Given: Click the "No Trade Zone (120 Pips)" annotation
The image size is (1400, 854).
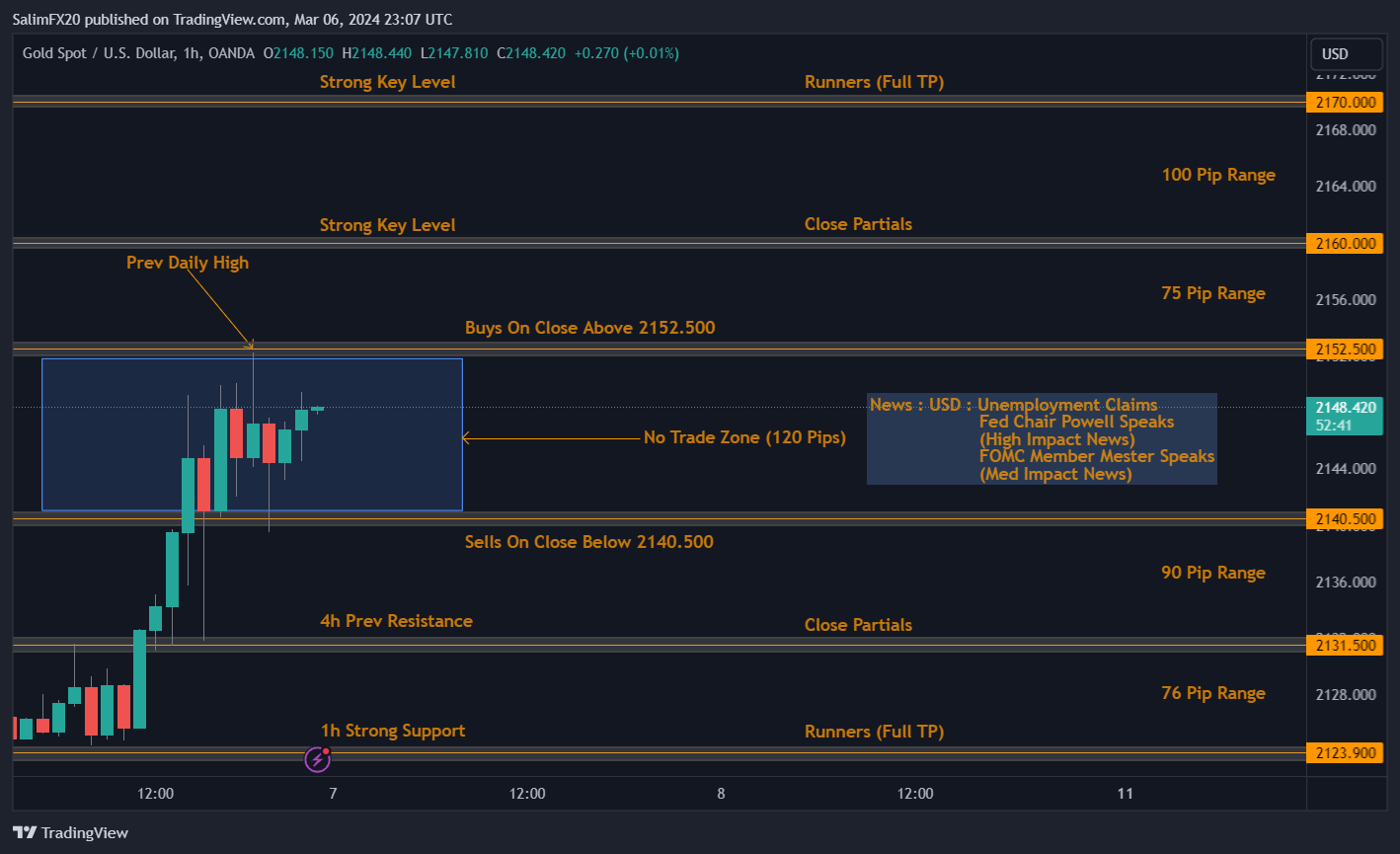Looking at the screenshot, I should click(x=744, y=437).
